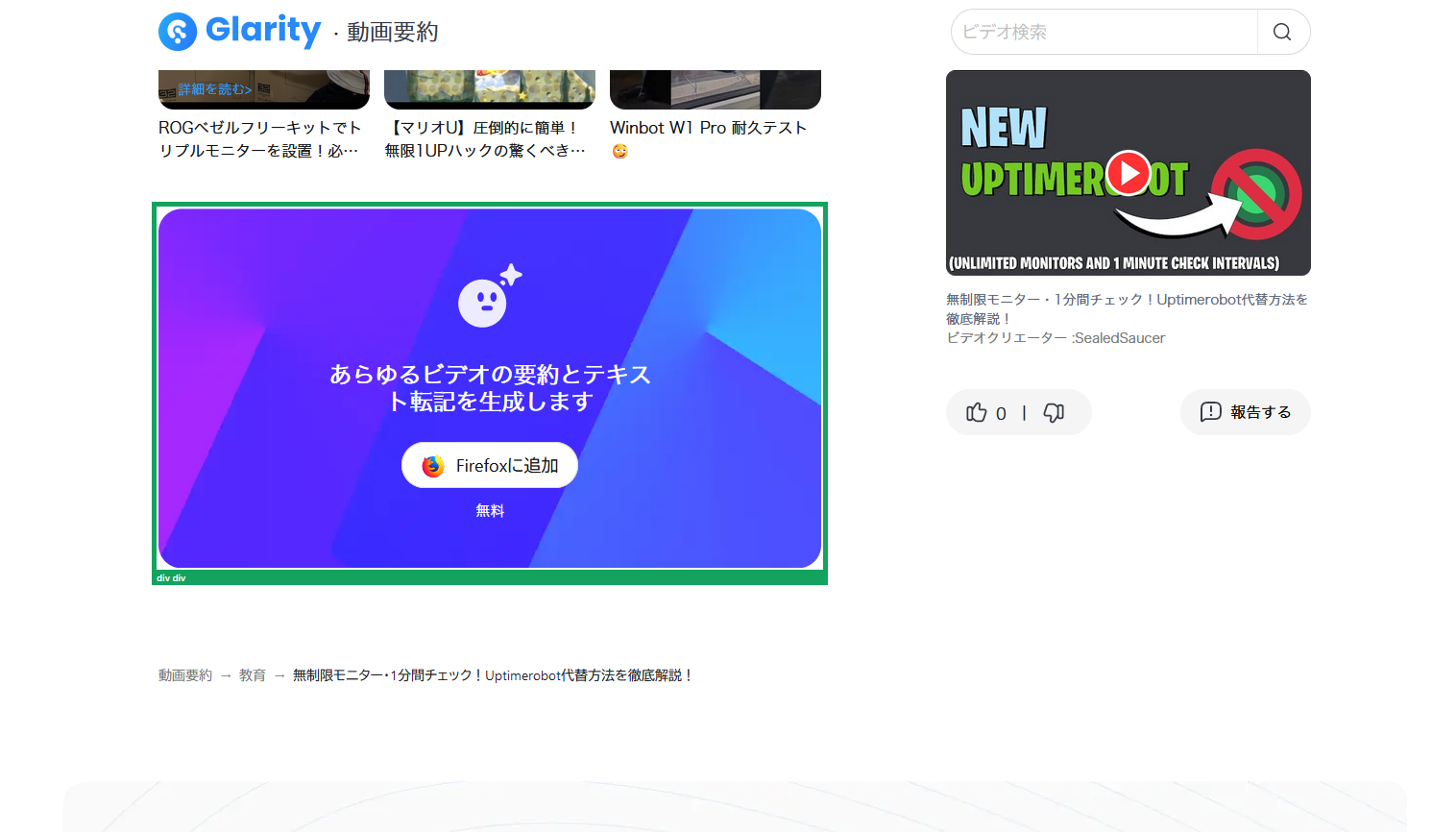The width and height of the screenshot is (1456, 832).
Task: Select the Mario video thumbnail
Action: pyautogui.click(x=489, y=88)
